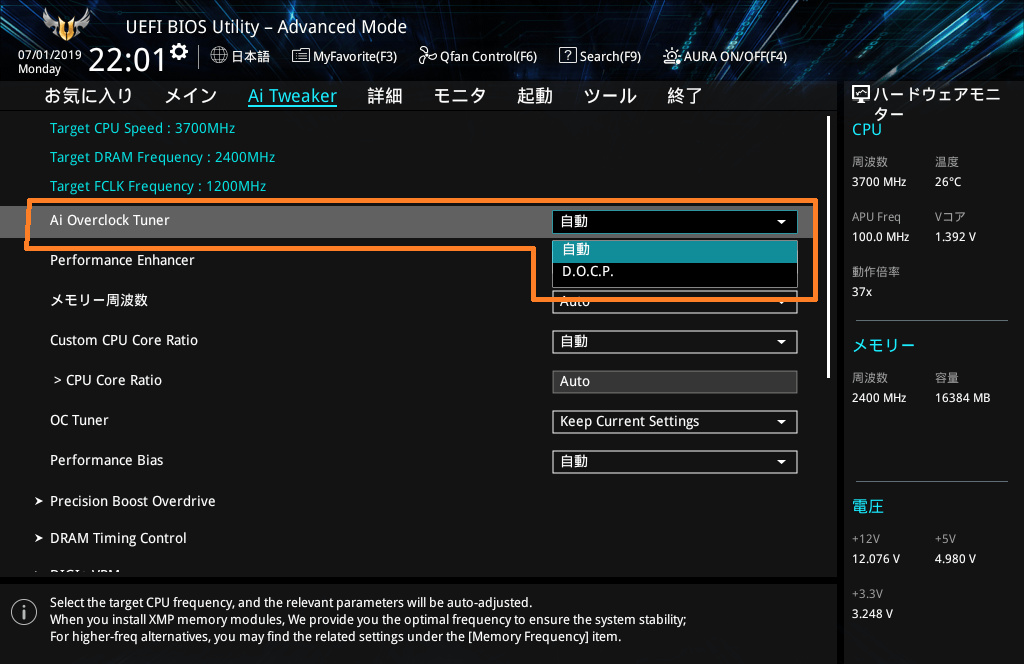1024x664 pixels.
Task: Click MyFavorite(F3) label
Action: pos(355,56)
